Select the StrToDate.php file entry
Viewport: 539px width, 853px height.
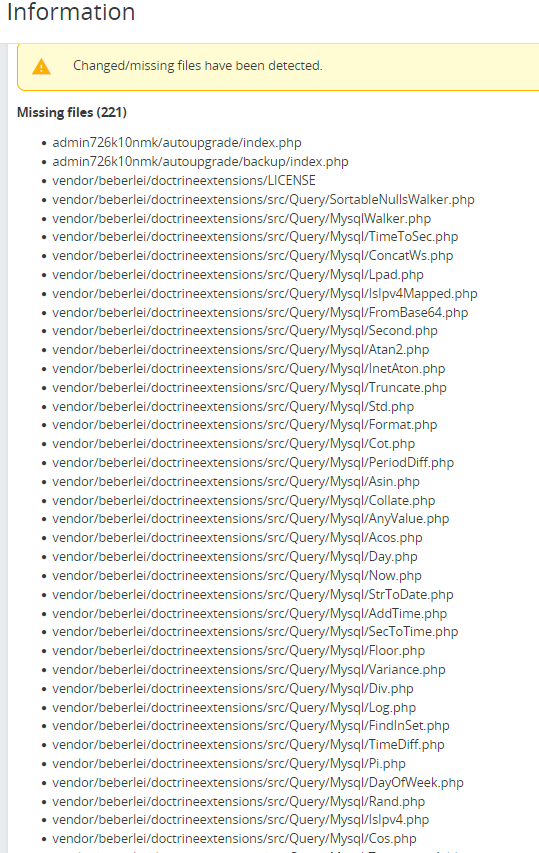pos(253,595)
